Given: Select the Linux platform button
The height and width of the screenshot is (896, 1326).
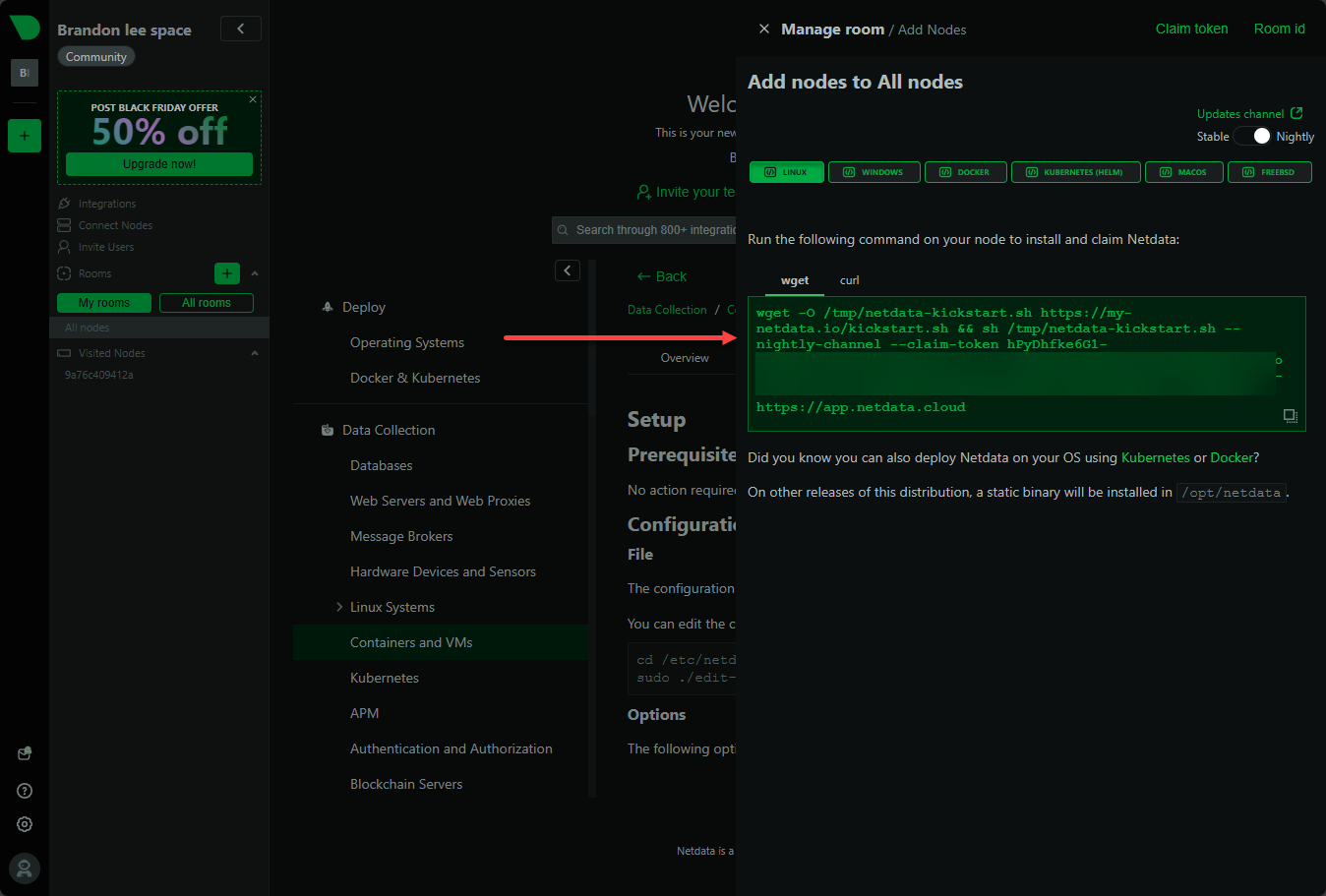Looking at the screenshot, I should pyautogui.click(x=786, y=172).
